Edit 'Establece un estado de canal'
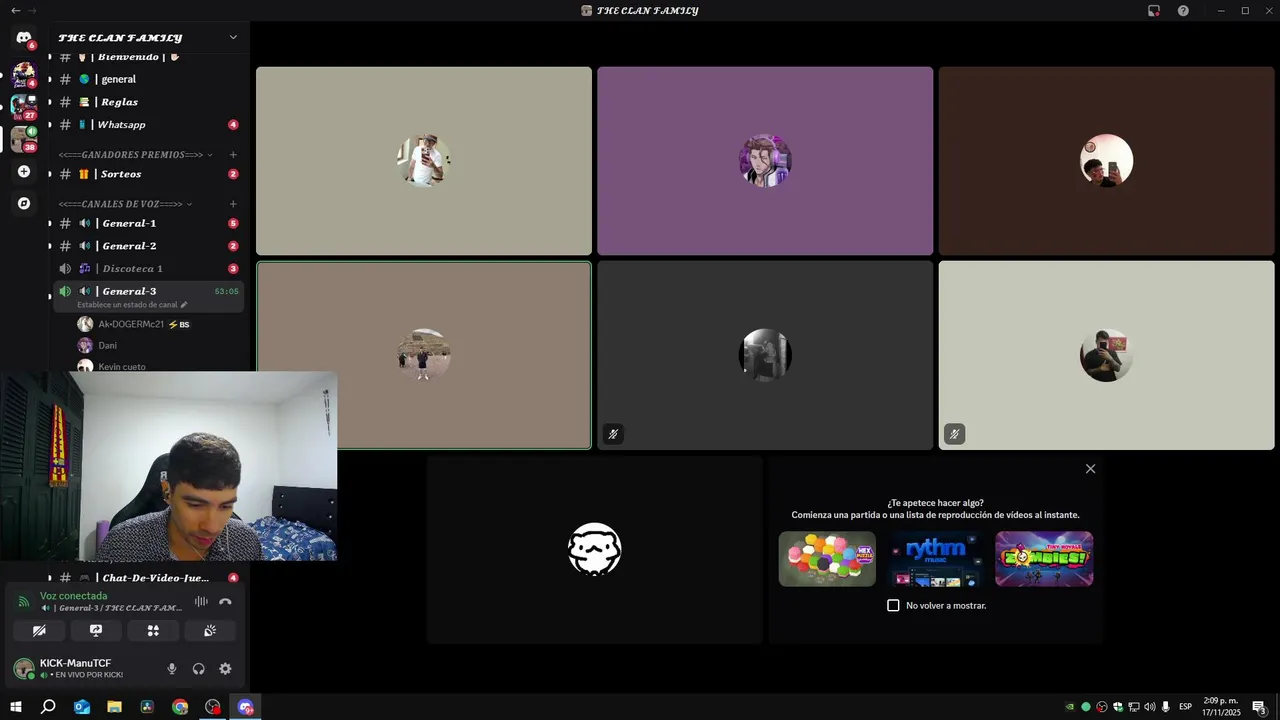 coord(132,304)
